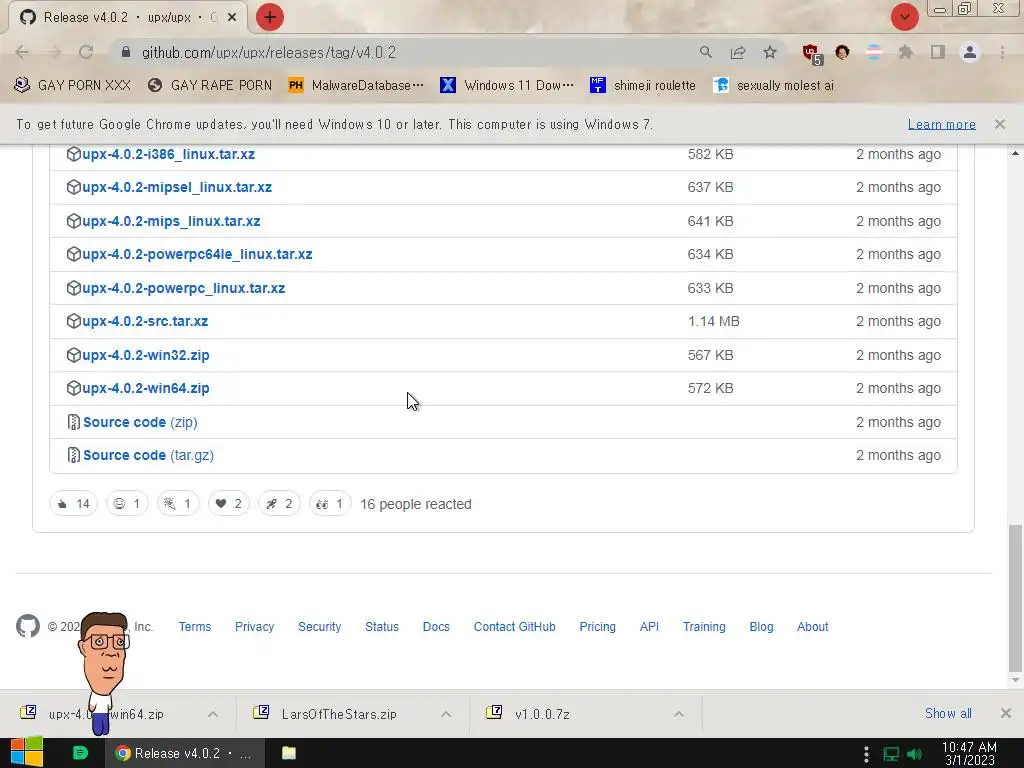Click the red dropdown circle in title bar
The width and height of the screenshot is (1024, 768).
click(904, 17)
